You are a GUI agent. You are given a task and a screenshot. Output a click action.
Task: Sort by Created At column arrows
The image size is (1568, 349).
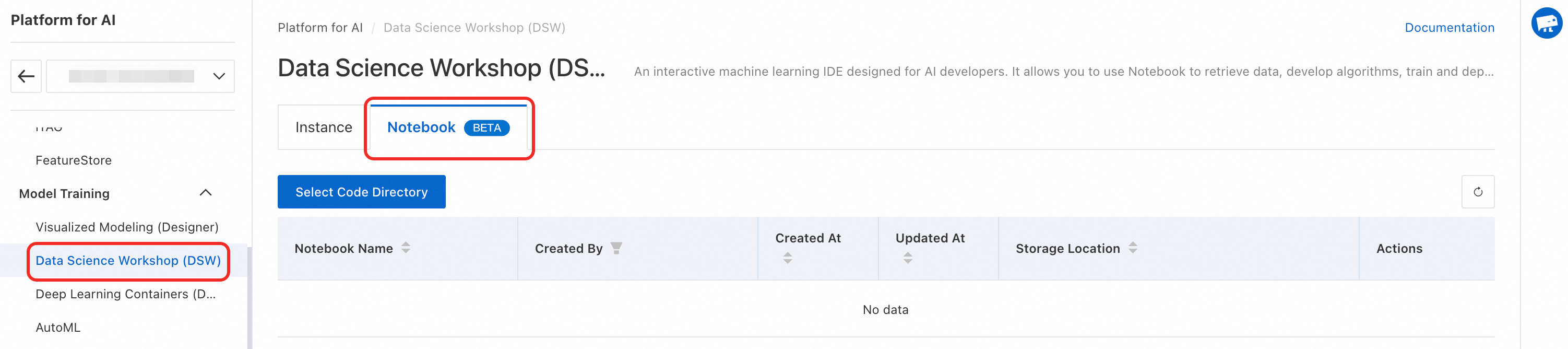(x=787, y=258)
